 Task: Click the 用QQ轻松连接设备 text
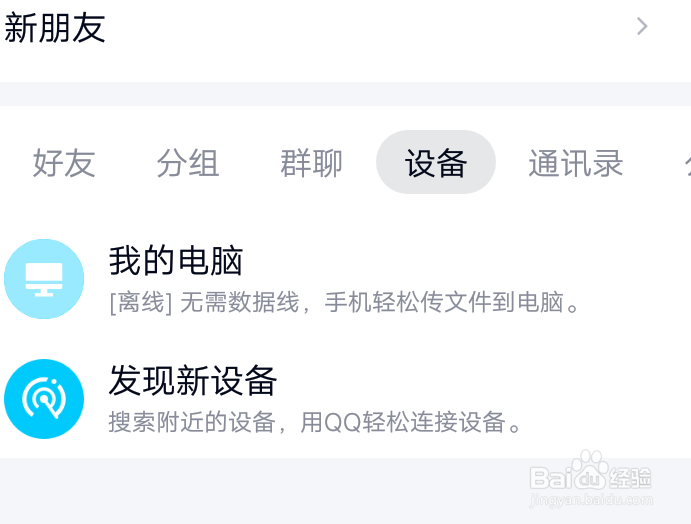pyautogui.click(x=413, y=422)
